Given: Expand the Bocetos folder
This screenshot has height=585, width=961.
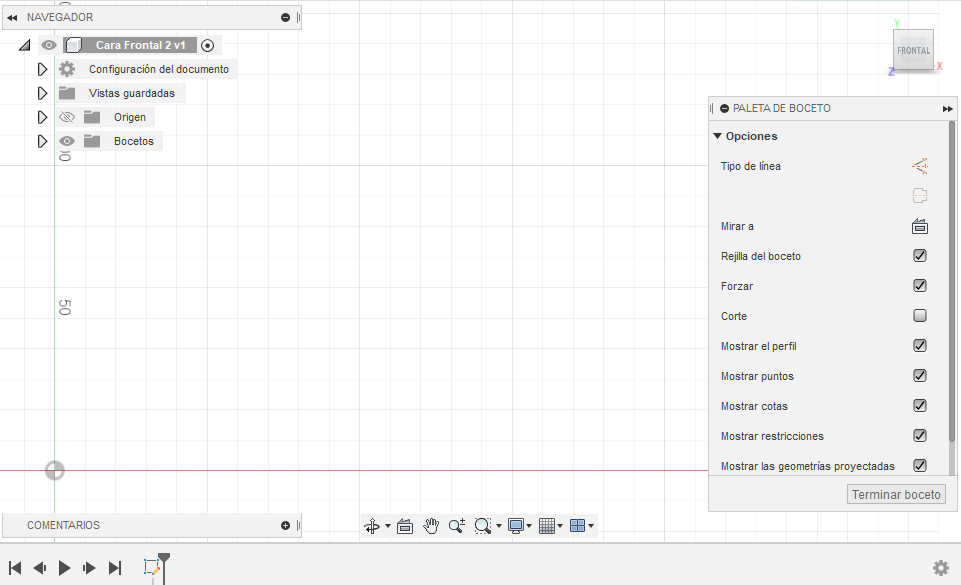Looking at the screenshot, I should click(42, 141).
